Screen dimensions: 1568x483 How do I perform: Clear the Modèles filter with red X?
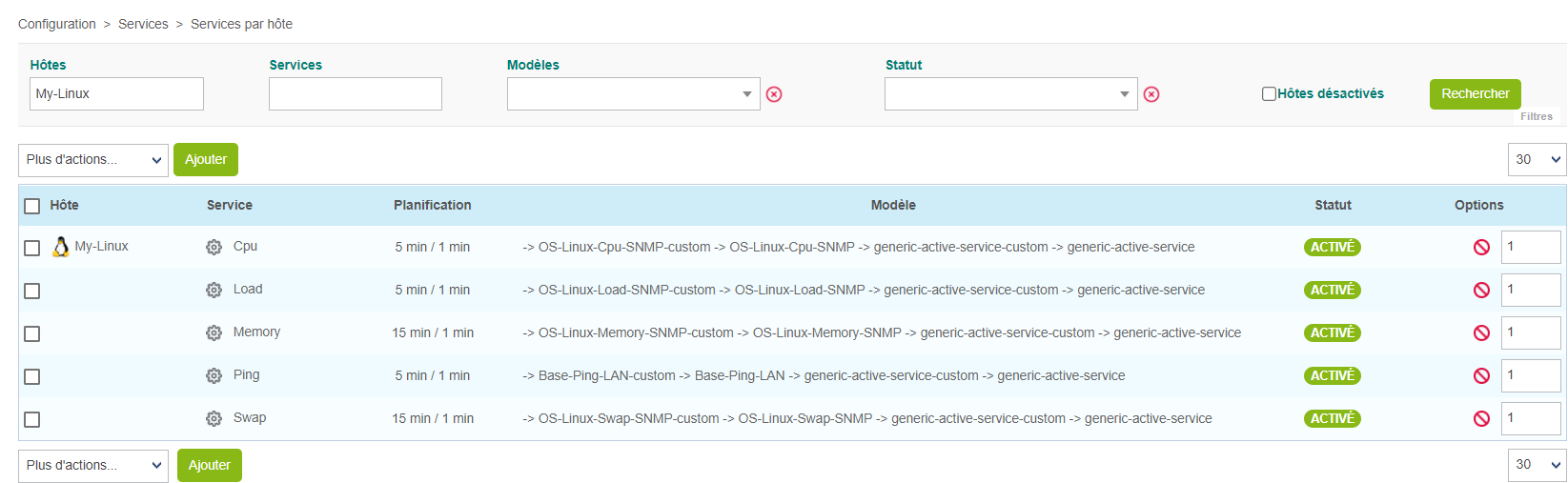pos(774,94)
